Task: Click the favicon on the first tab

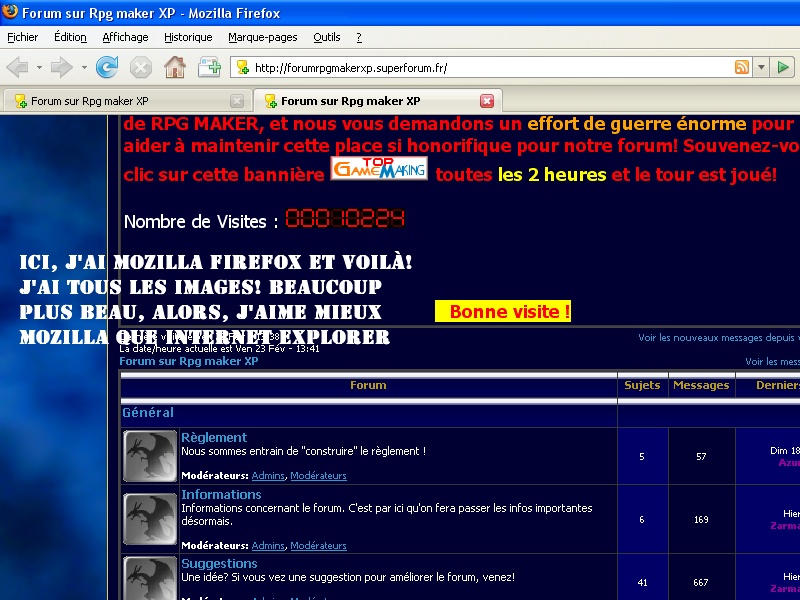Action: tap(20, 101)
